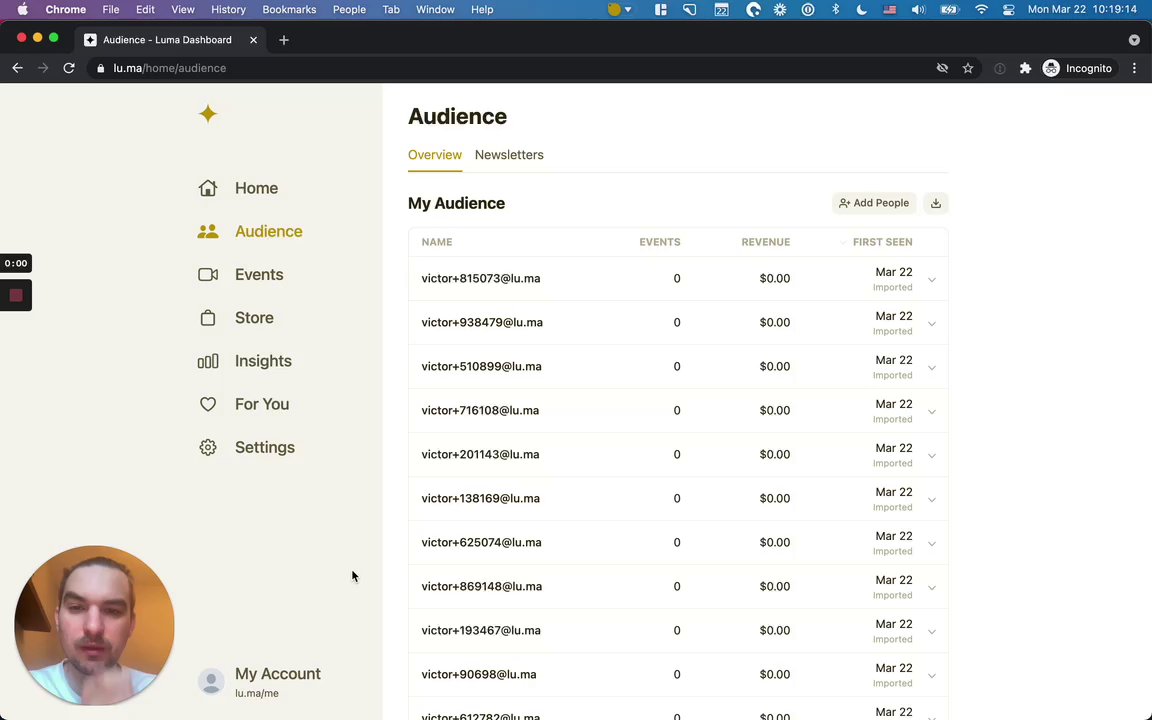
Task: Bookmark this page with the star icon
Action: pyautogui.click(x=967, y=68)
